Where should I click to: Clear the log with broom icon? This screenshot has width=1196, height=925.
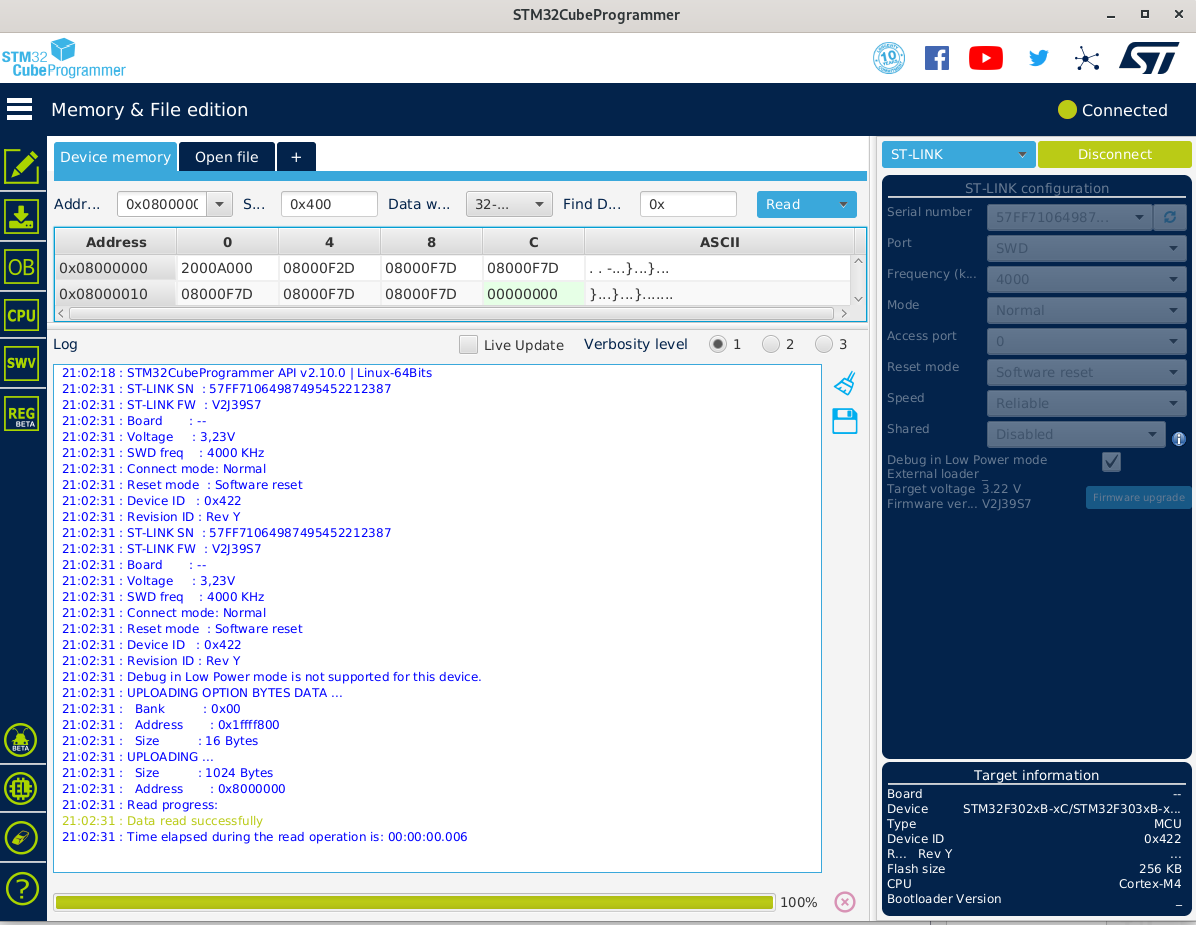[x=844, y=383]
